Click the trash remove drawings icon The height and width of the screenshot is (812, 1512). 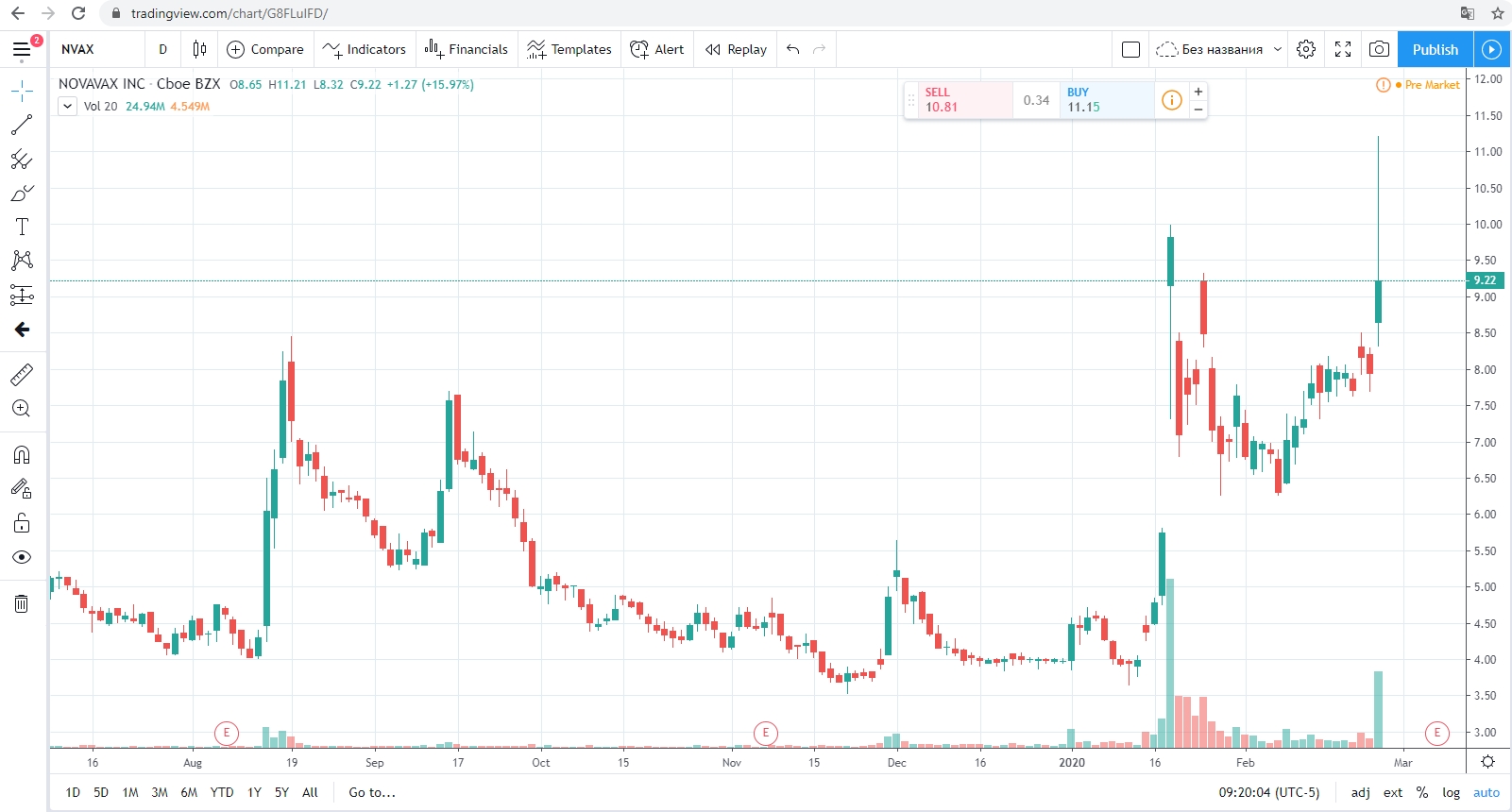click(x=22, y=603)
